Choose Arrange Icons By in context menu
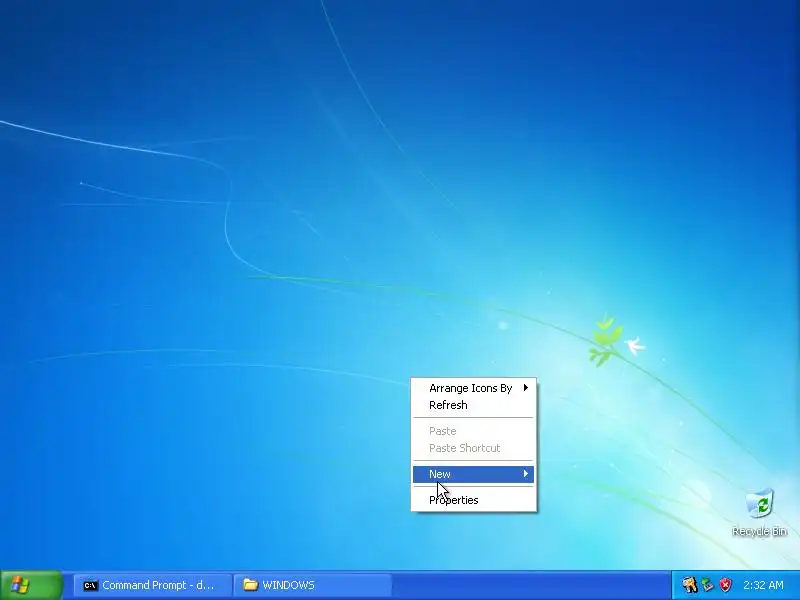Image resolution: width=800 pixels, height=600 pixels. tap(473, 388)
